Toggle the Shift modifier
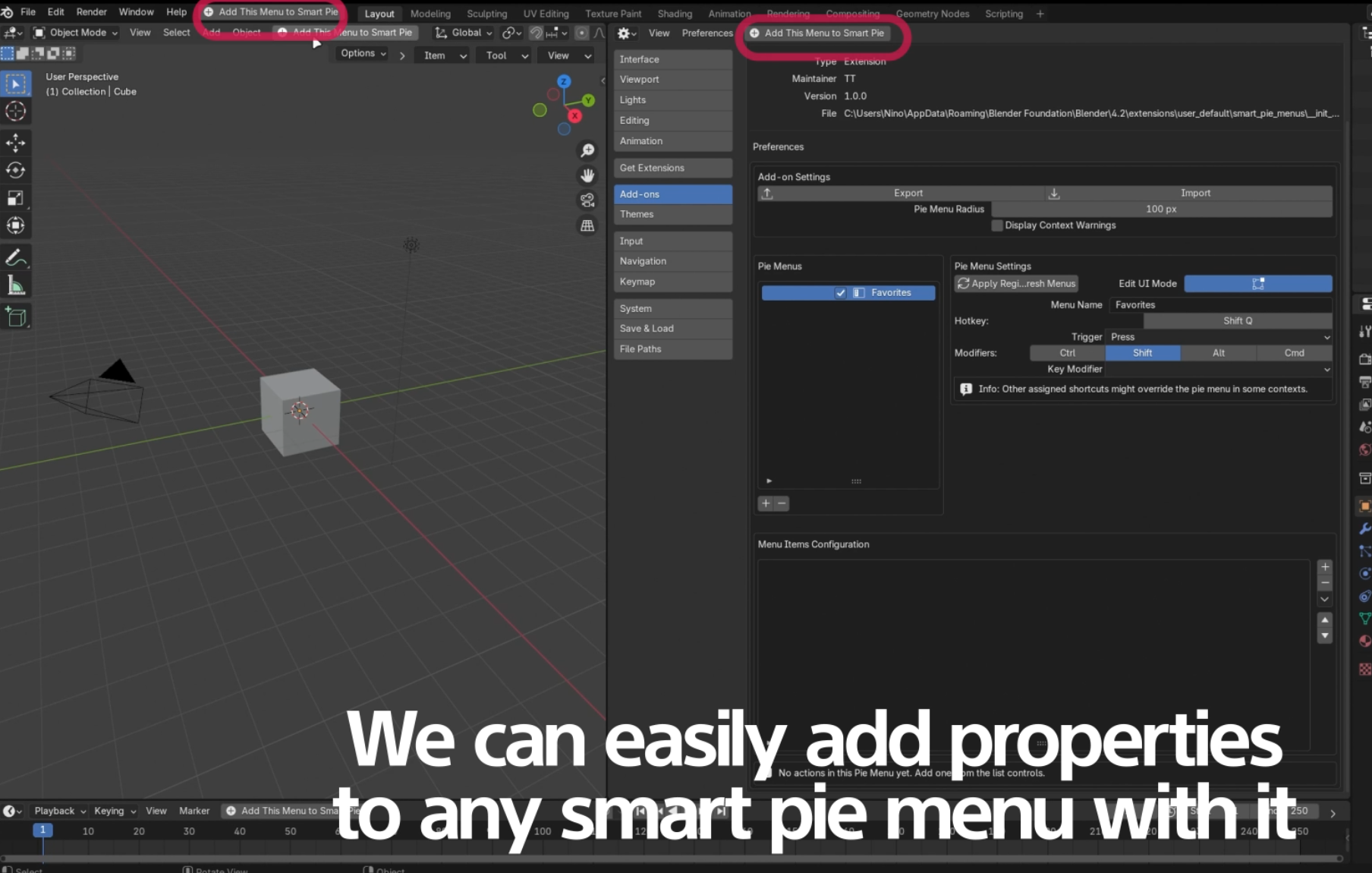The height and width of the screenshot is (873, 1372). point(1143,353)
